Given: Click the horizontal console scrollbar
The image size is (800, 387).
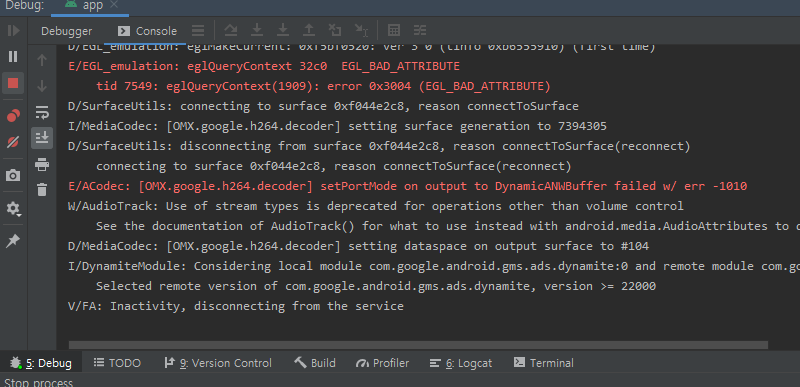Looking at the screenshot, I should tap(418, 345).
